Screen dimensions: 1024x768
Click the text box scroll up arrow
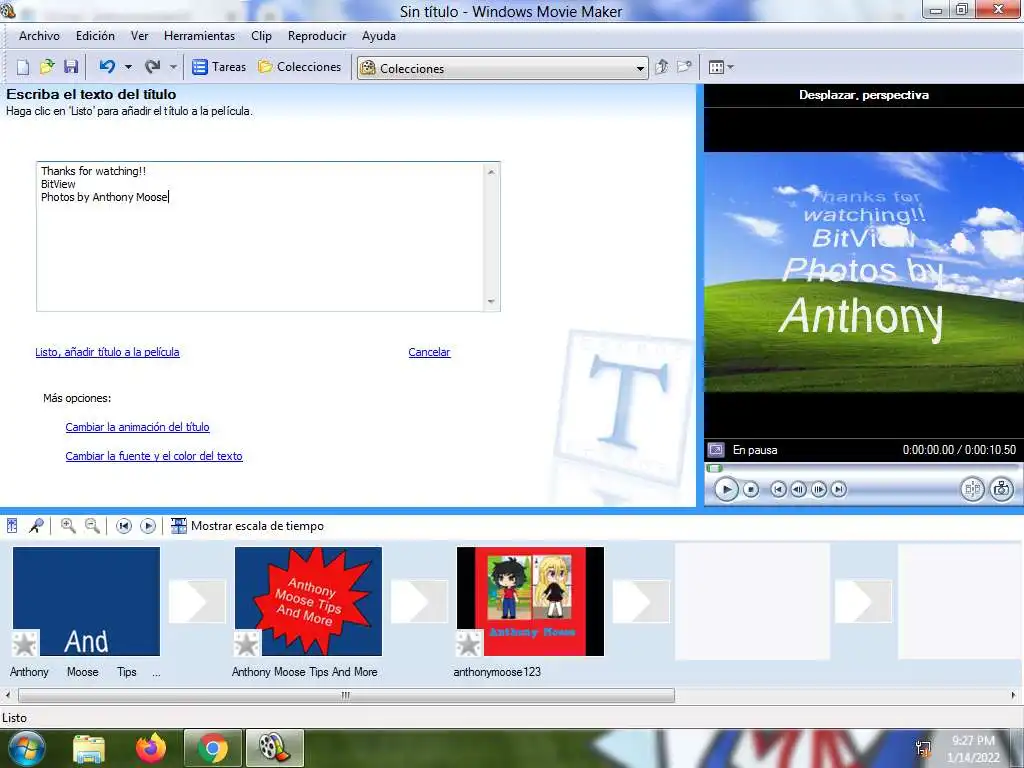[491, 172]
